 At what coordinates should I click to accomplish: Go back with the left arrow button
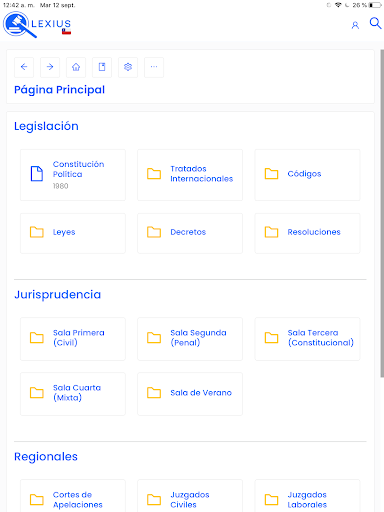pos(24,67)
